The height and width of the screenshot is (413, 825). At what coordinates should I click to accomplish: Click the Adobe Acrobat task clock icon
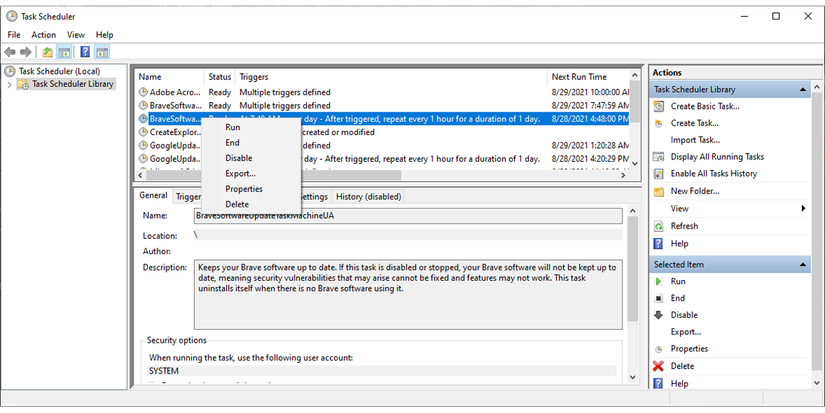[x=143, y=92]
